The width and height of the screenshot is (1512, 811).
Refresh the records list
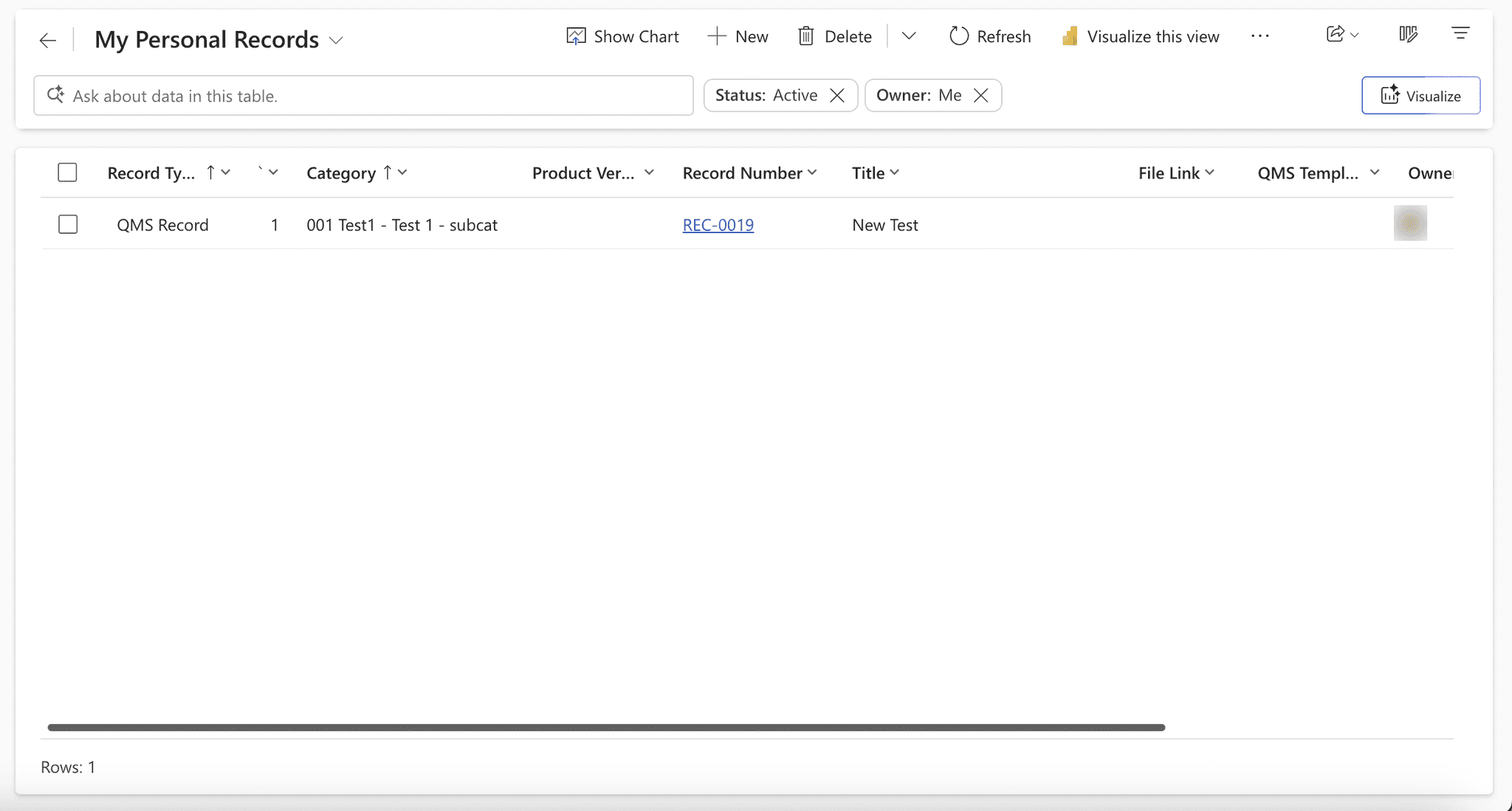tap(990, 36)
